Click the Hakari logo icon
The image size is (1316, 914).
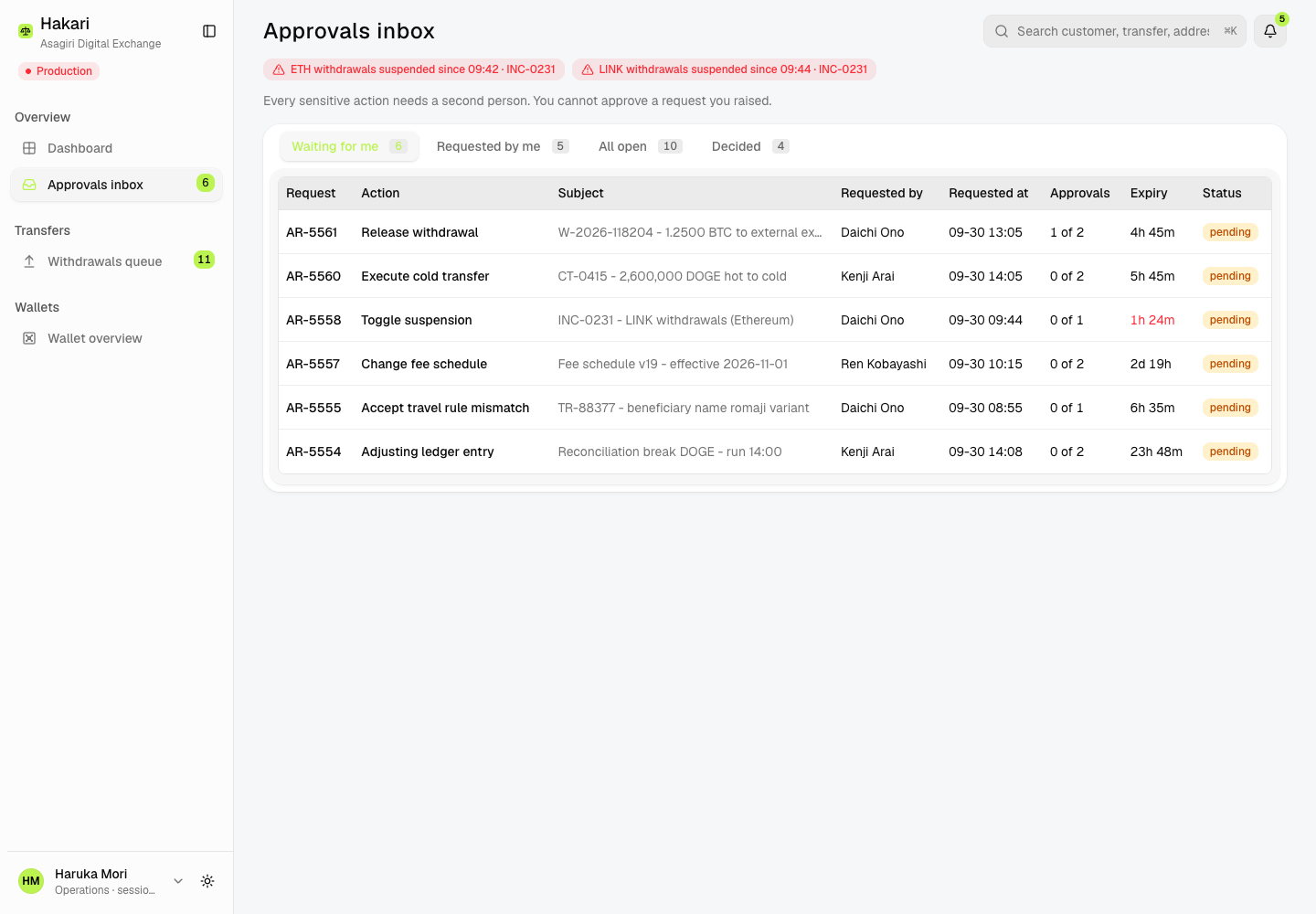(x=26, y=31)
